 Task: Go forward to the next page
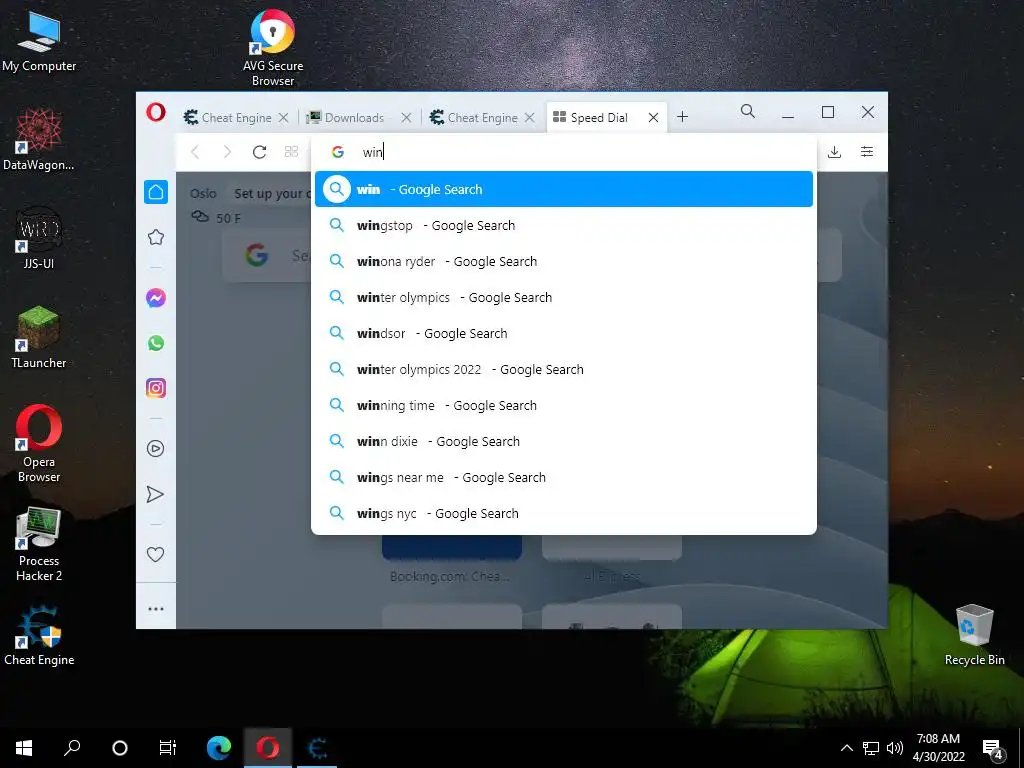[x=227, y=152]
